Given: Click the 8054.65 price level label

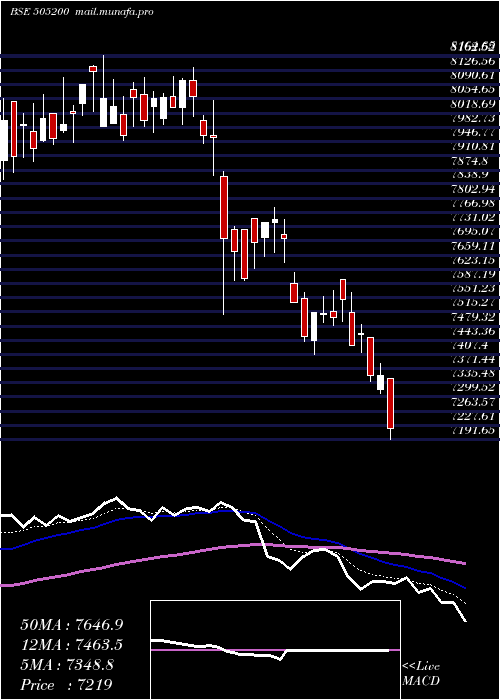Looking at the screenshot, I should click(472, 89).
